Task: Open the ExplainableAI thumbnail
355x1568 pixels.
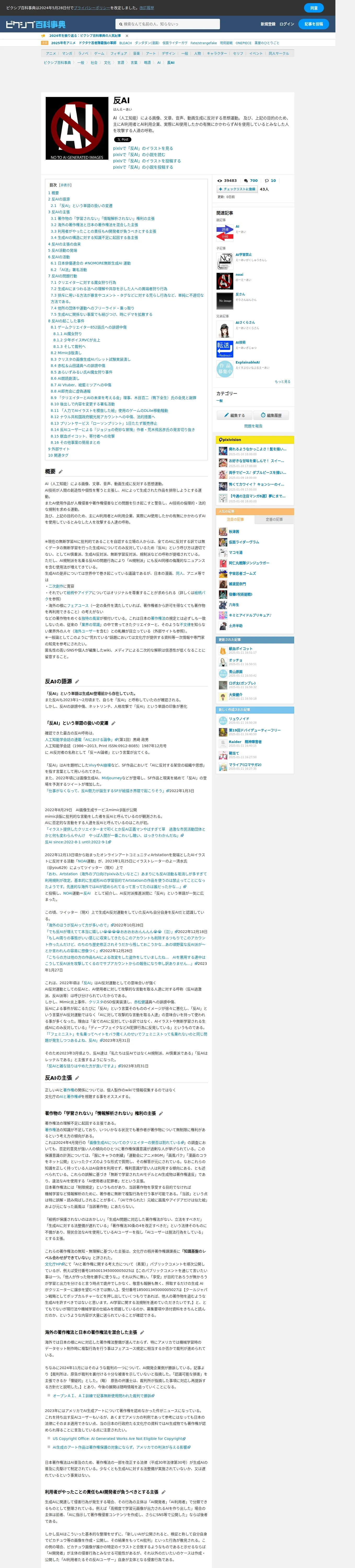Action: (225, 369)
